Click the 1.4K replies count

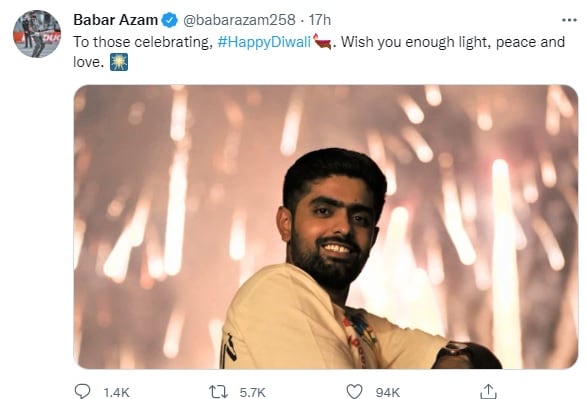click(116, 393)
